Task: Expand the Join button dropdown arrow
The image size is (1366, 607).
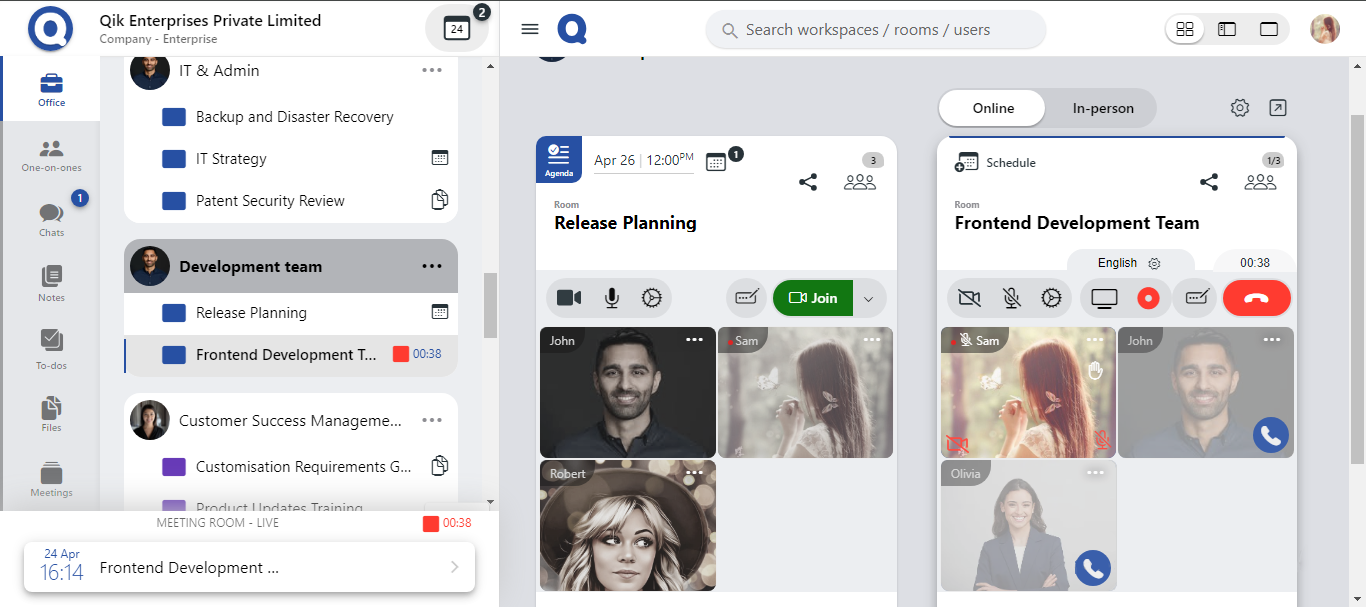Action: coord(868,298)
